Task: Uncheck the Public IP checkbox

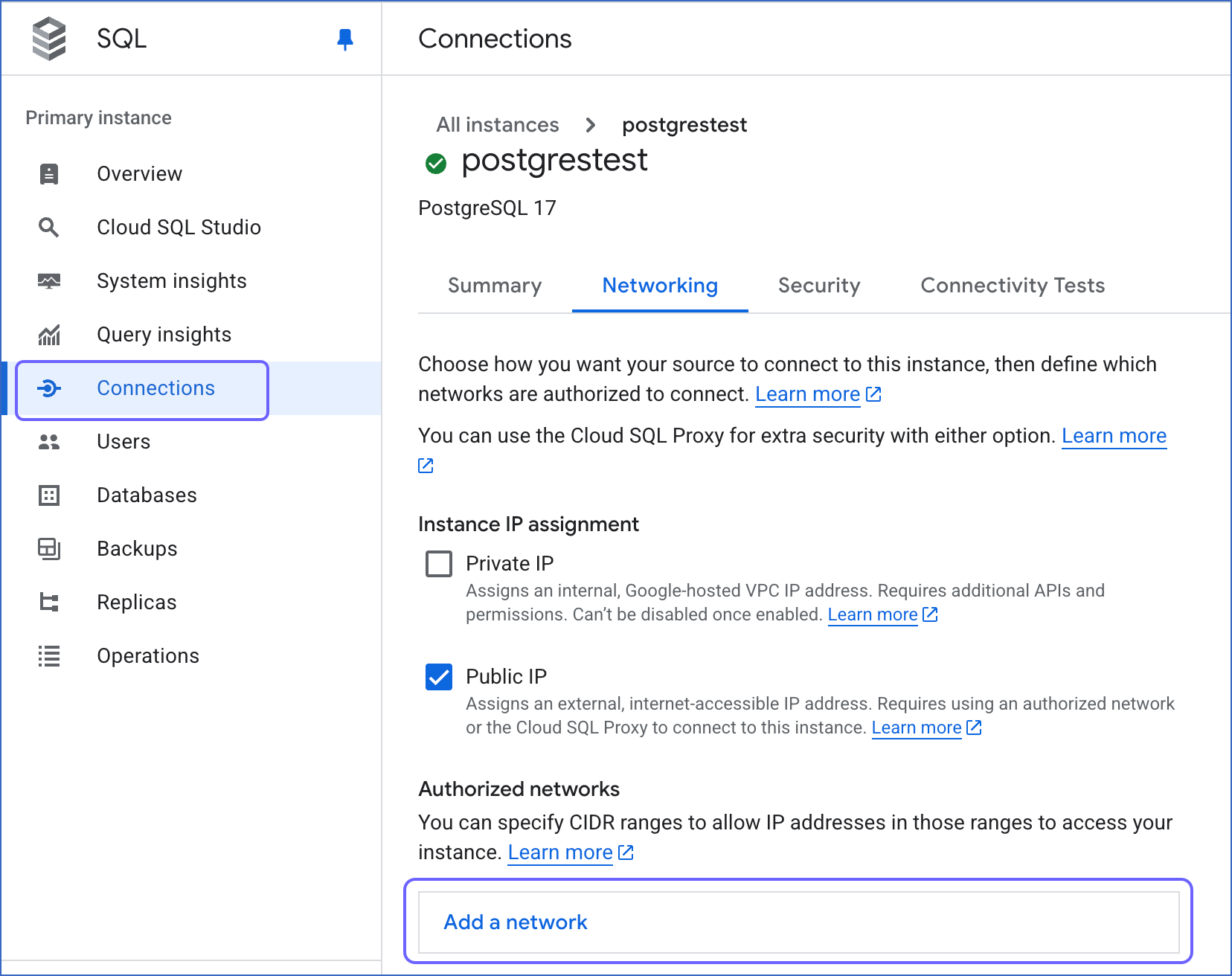Action: (x=439, y=677)
